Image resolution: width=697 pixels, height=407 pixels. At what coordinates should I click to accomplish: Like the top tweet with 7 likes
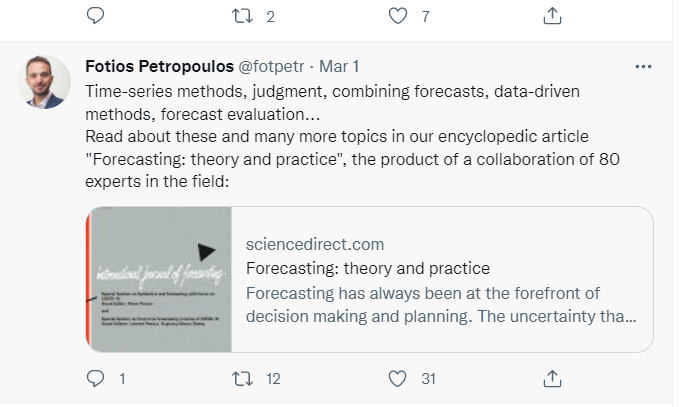tap(397, 16)
